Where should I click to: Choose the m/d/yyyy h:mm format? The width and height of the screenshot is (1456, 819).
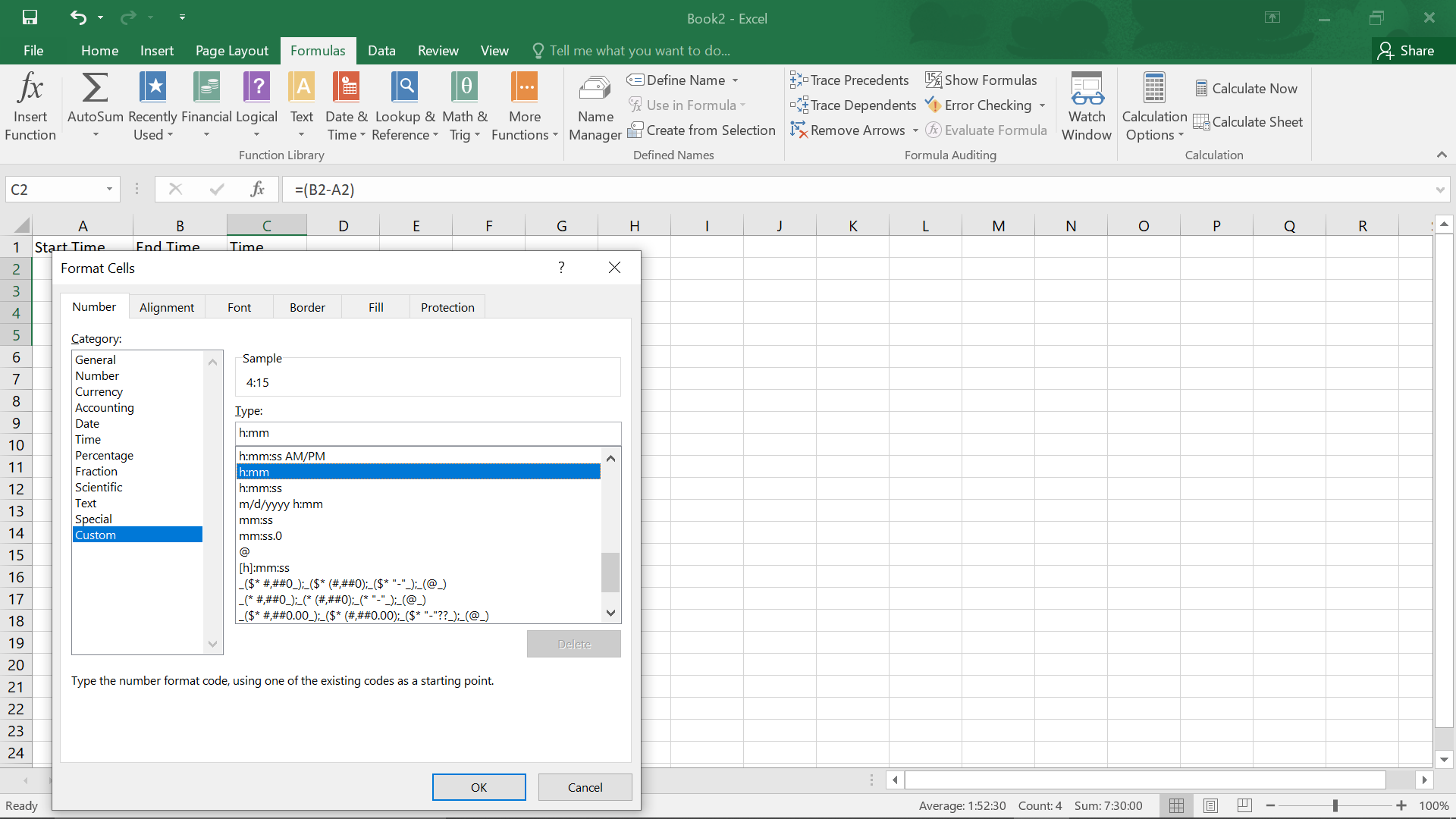click(419, 504)
